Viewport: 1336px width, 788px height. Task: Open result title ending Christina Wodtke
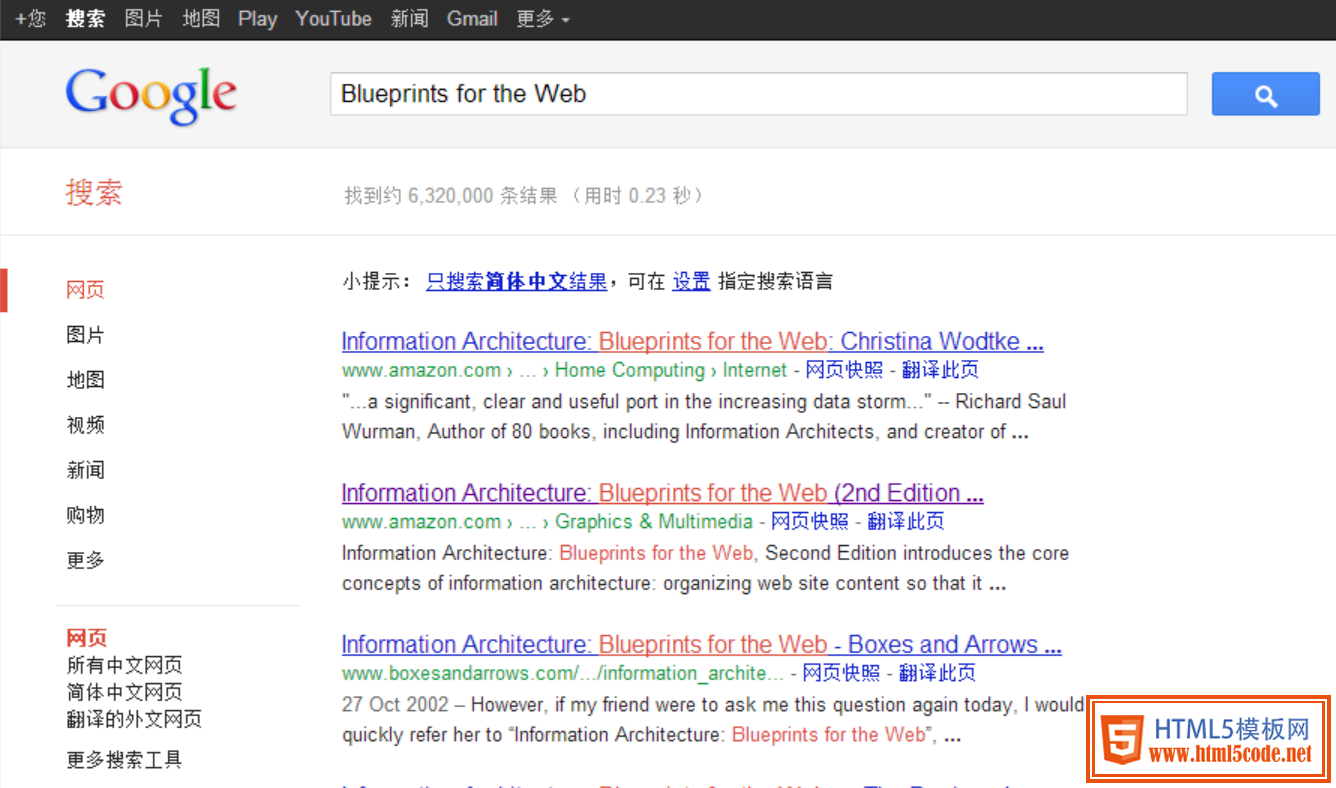tap(692, 341)
